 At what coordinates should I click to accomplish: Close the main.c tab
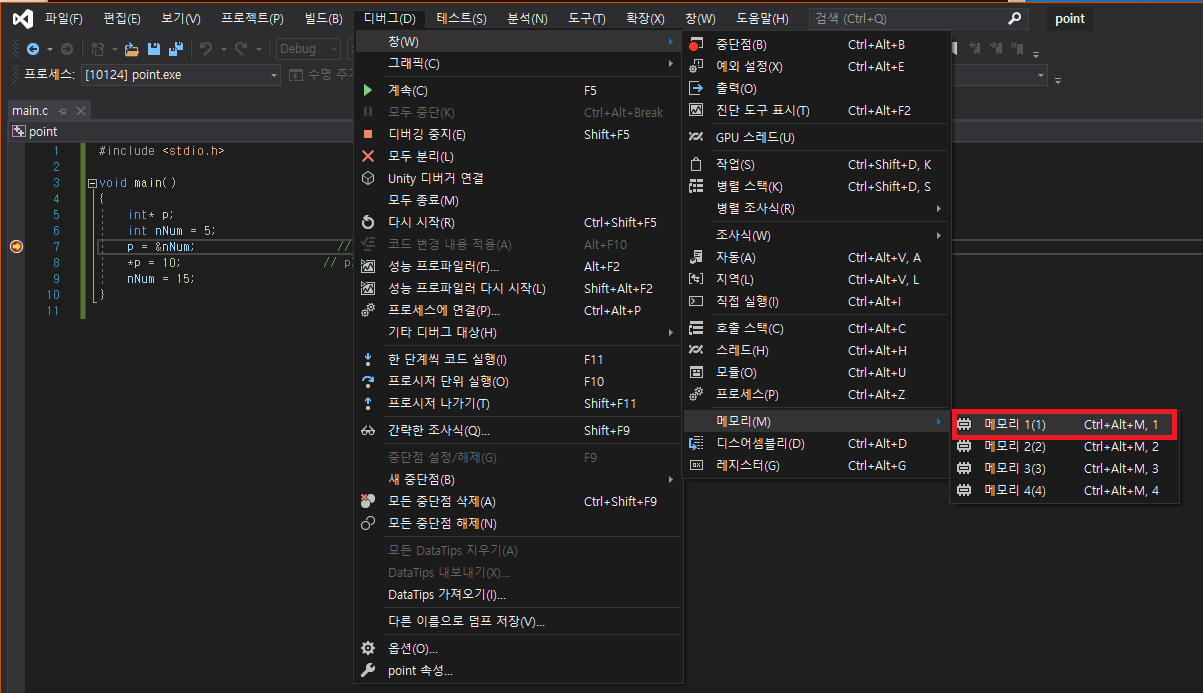tap(81, 110)
